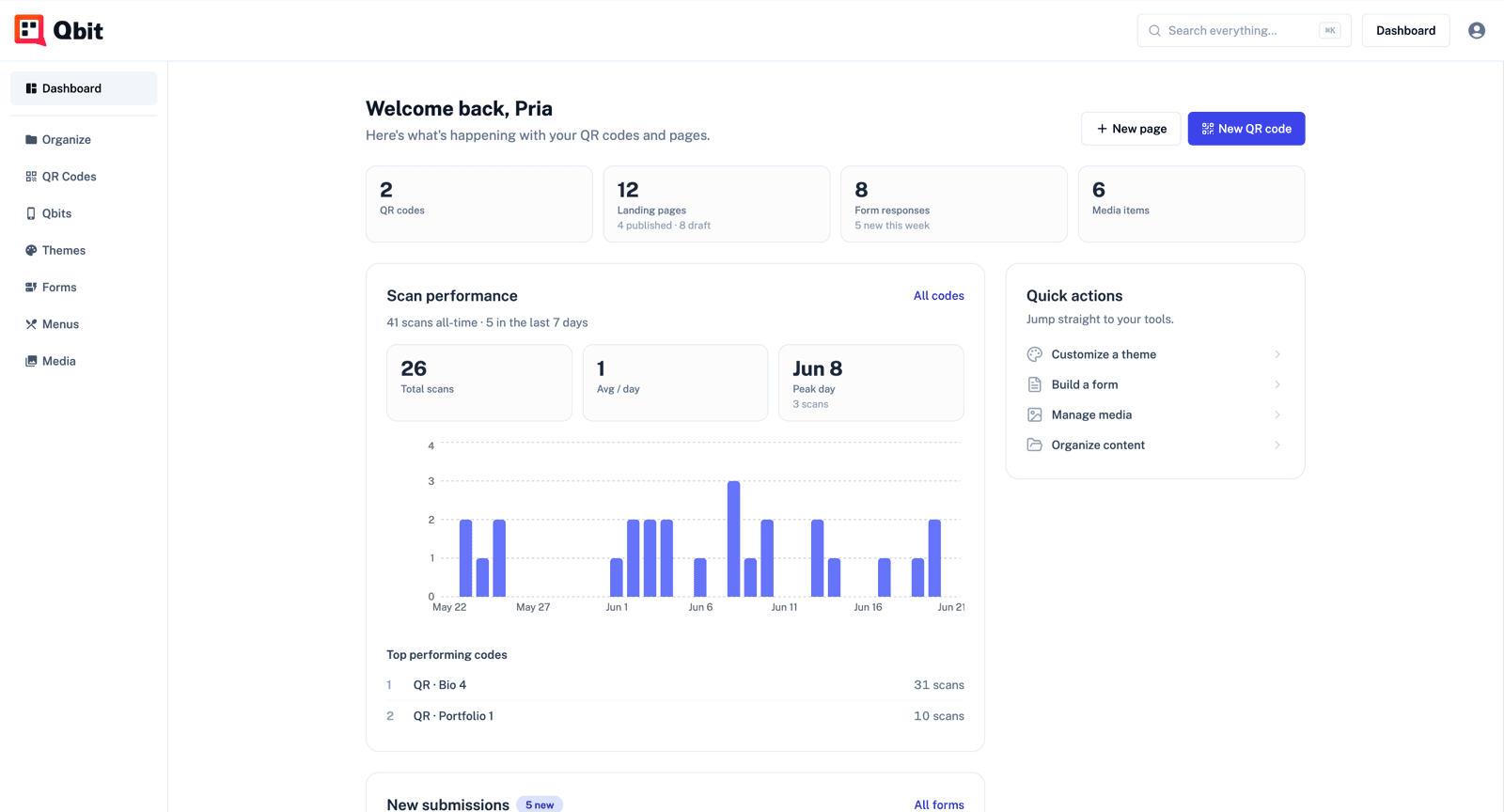The height and width of the screenshot is (812, 1504).
Task: Click the QR Codes sidebar icon
Action: (x=31, y=177)
